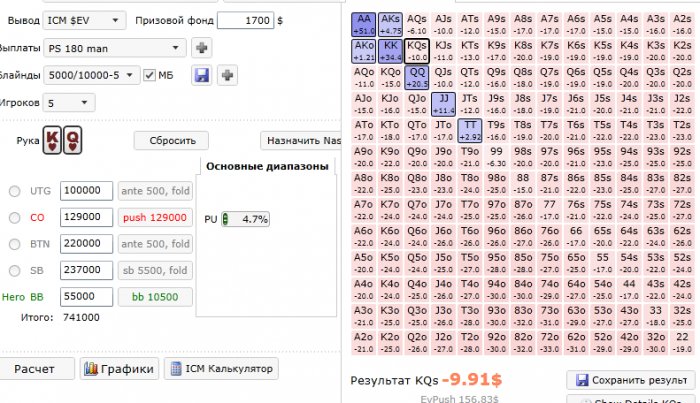Click the Результат KQs -9.91$ text
This screenshot has width=700, height=403.
[x=426, y=380]
